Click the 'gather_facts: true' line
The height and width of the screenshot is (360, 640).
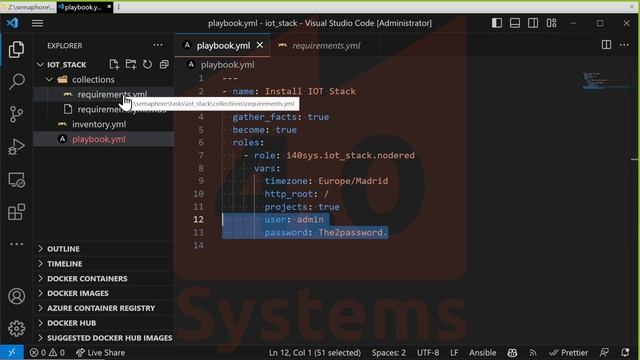click(280, 117)
